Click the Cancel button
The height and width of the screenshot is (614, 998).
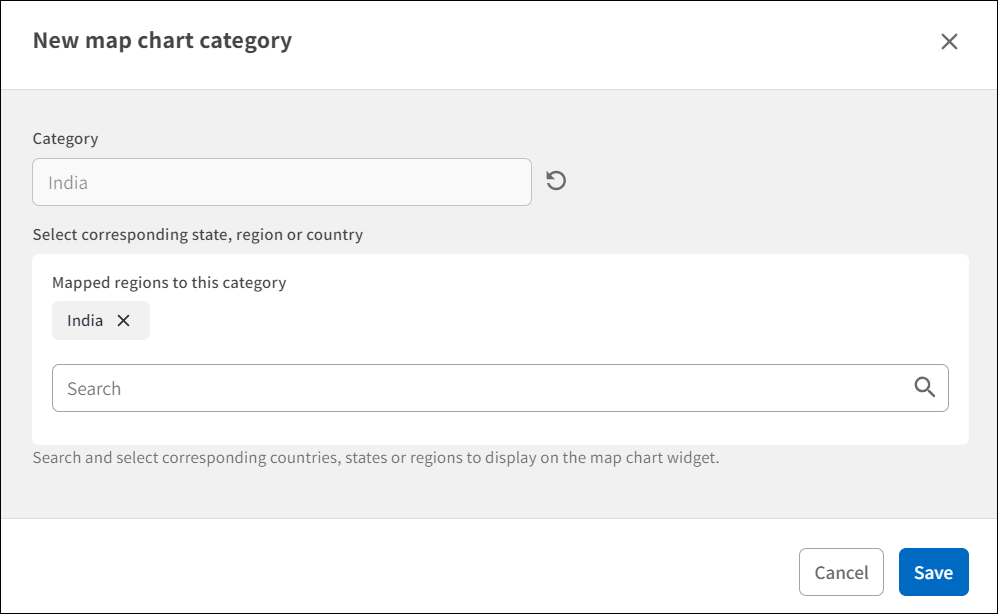(x=841, y=573)
